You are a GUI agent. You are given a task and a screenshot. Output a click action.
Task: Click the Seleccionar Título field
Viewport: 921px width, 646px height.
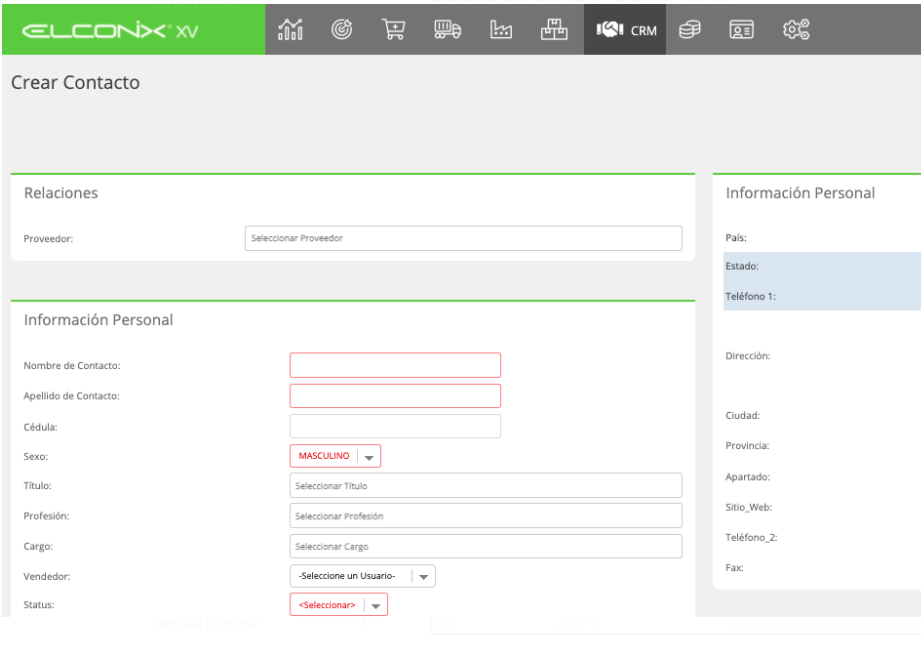[x=486, y=486]
